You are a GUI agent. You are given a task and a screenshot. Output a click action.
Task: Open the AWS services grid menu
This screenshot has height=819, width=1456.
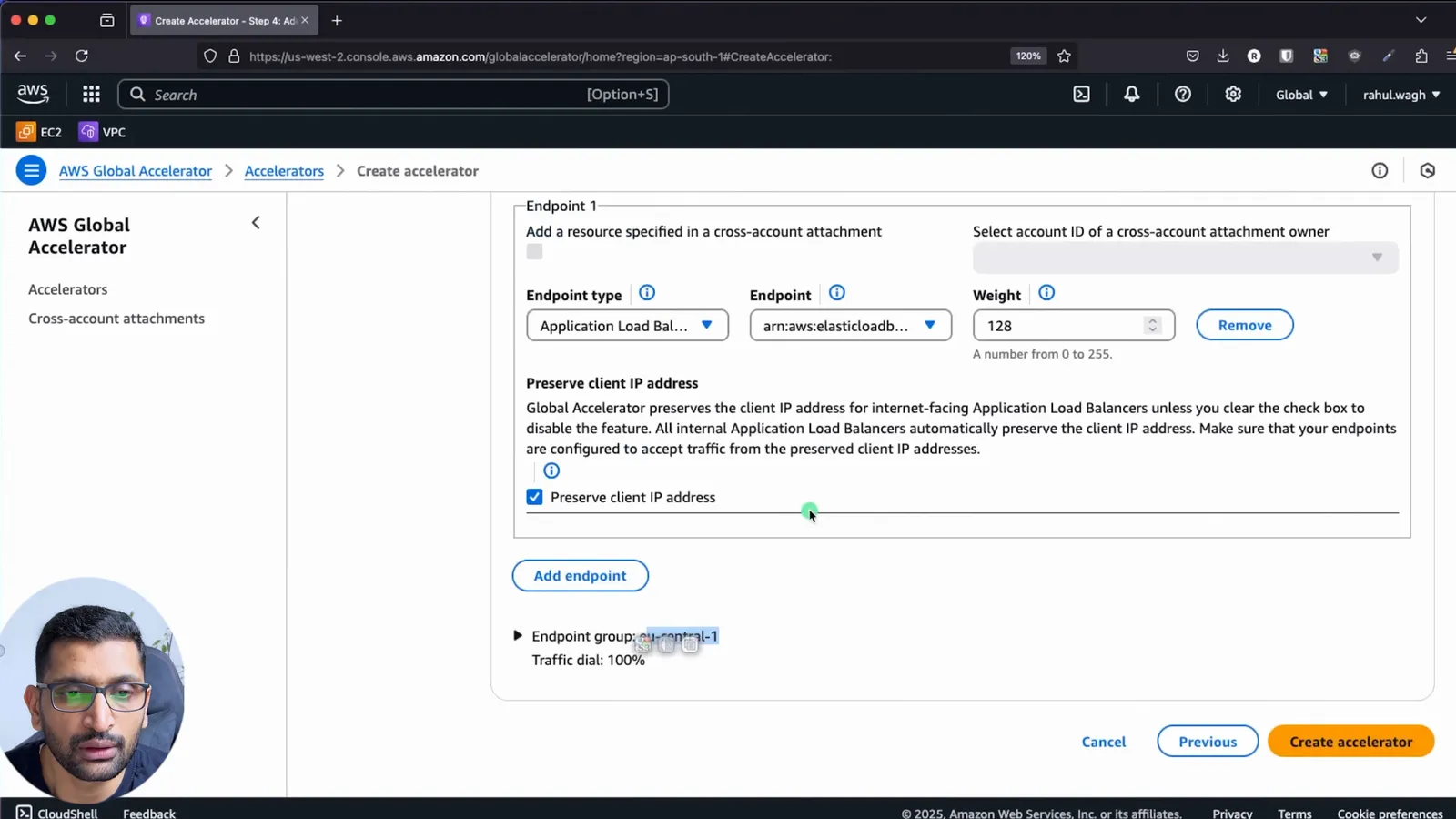91,94
